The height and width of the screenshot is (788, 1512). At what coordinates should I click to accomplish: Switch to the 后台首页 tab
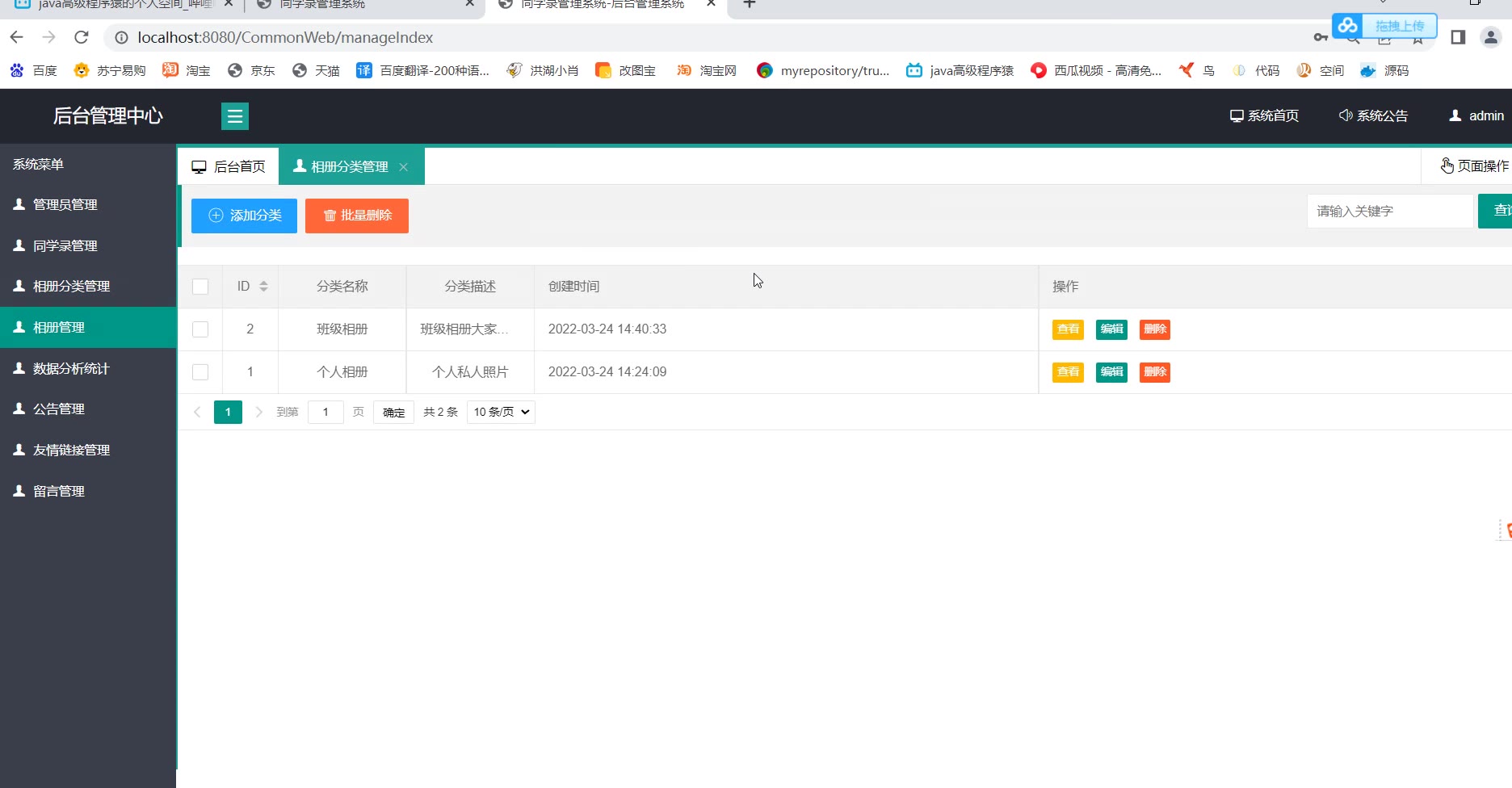229,167
